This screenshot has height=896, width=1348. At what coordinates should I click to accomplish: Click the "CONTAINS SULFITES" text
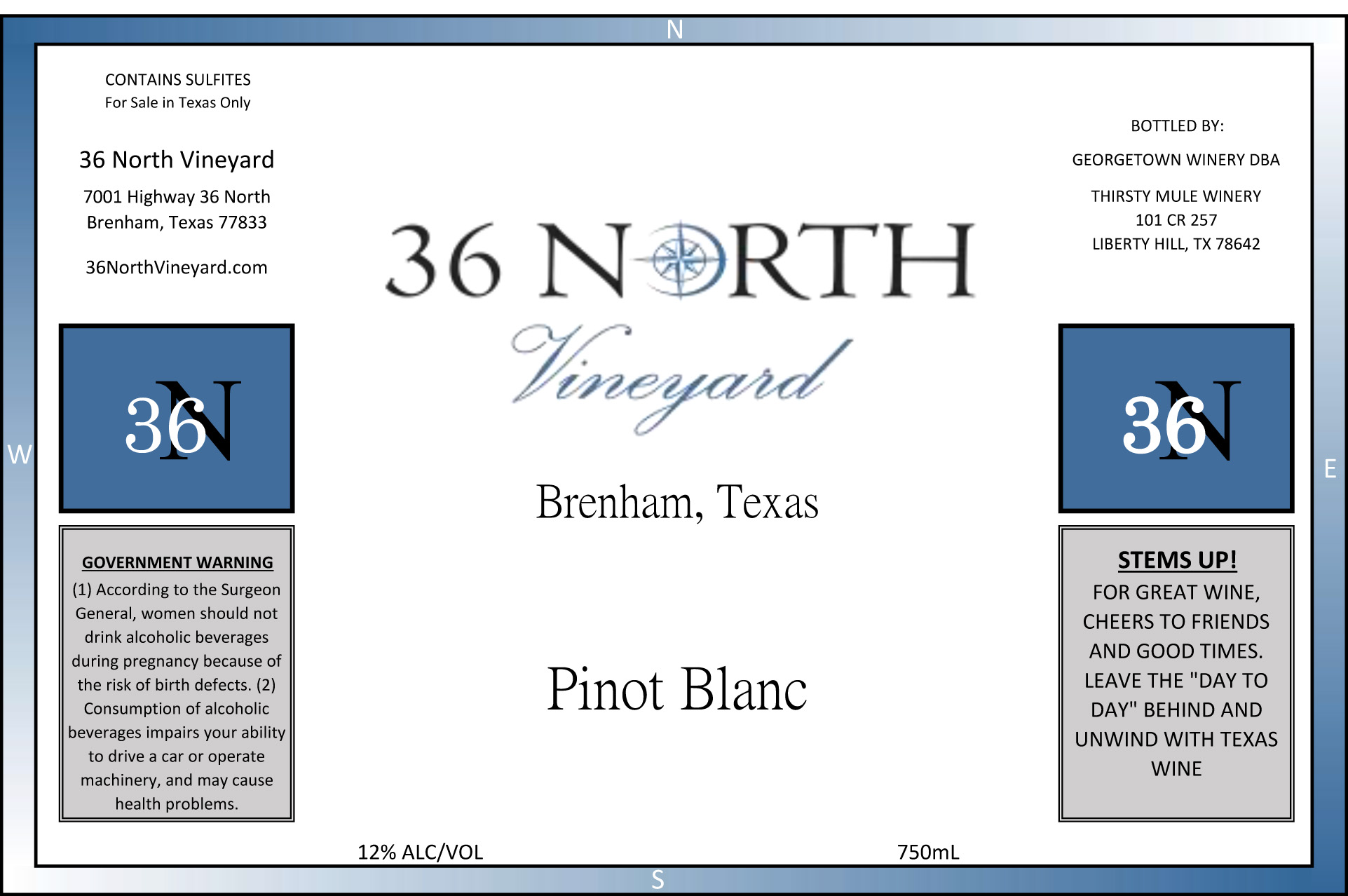178,80
